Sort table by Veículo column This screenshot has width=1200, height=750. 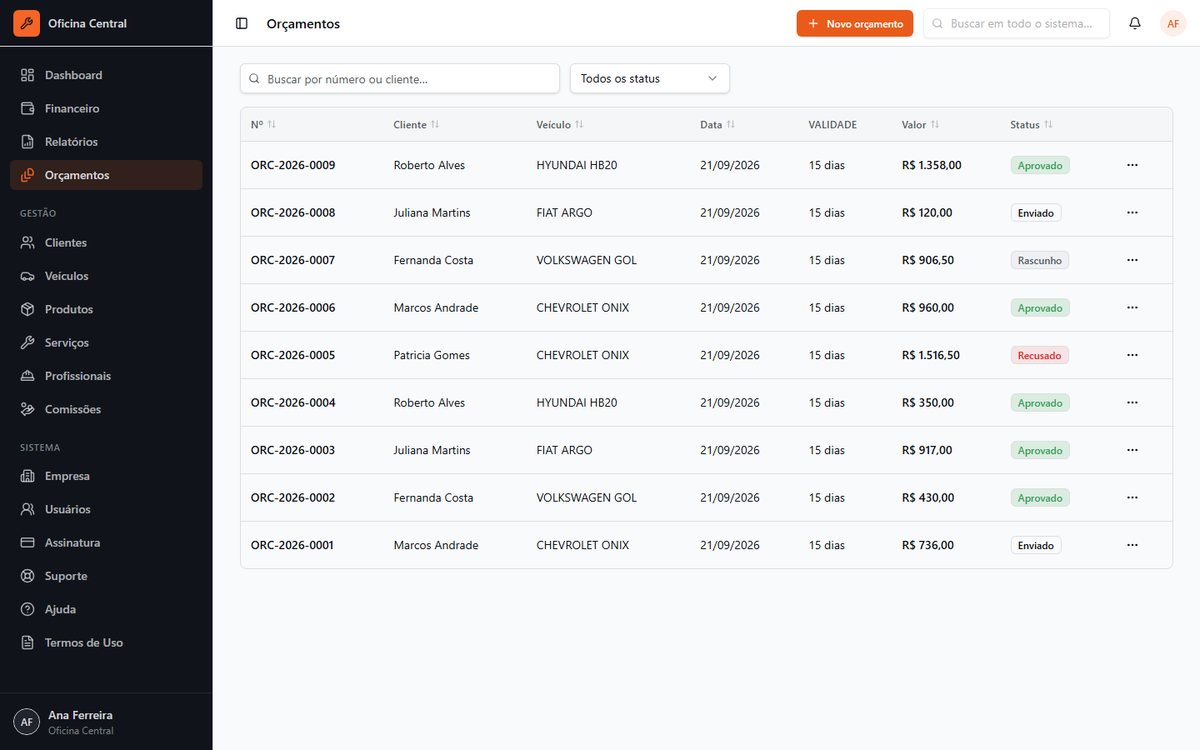[x=560, y=125]
